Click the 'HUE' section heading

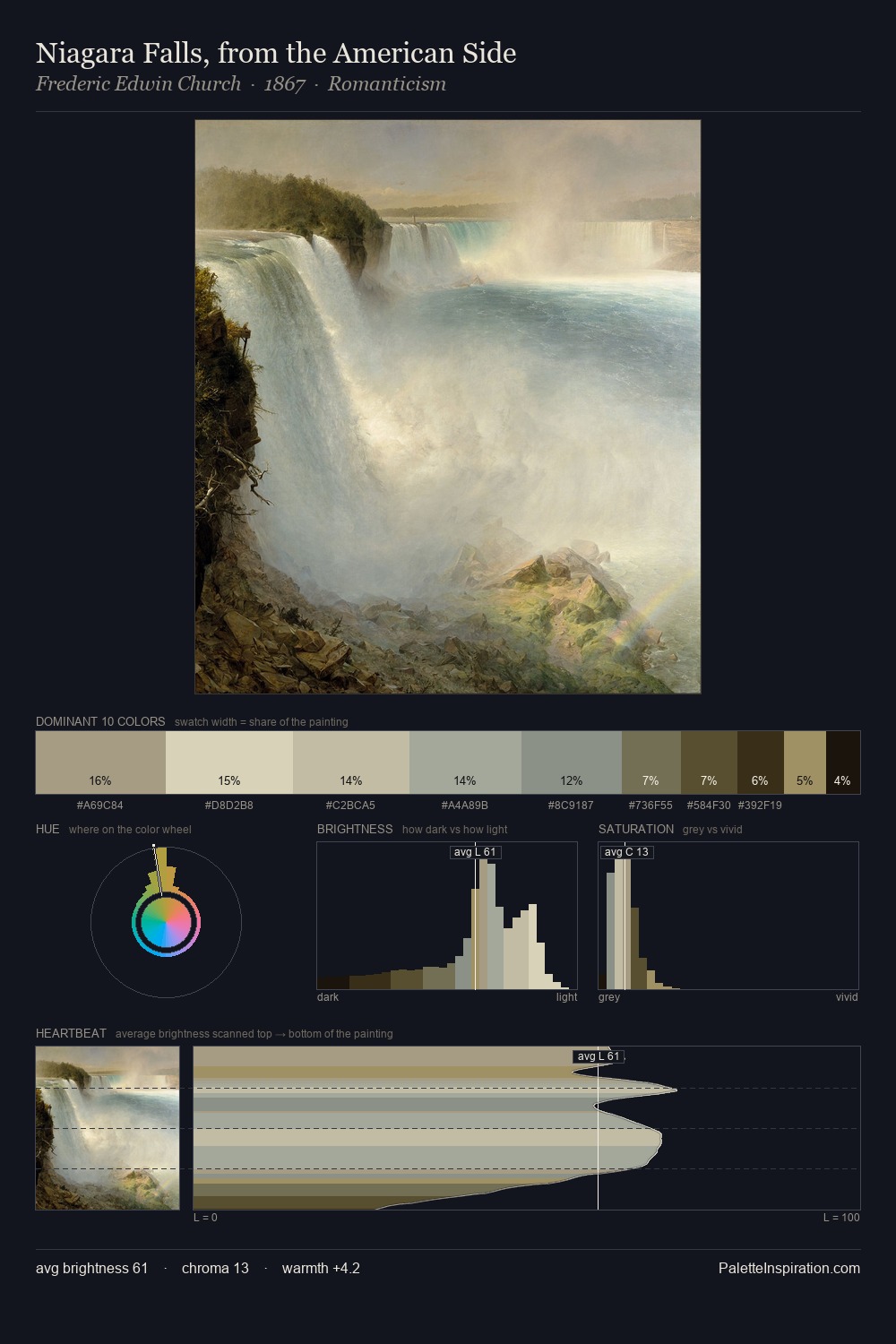(x=47, y=829)
